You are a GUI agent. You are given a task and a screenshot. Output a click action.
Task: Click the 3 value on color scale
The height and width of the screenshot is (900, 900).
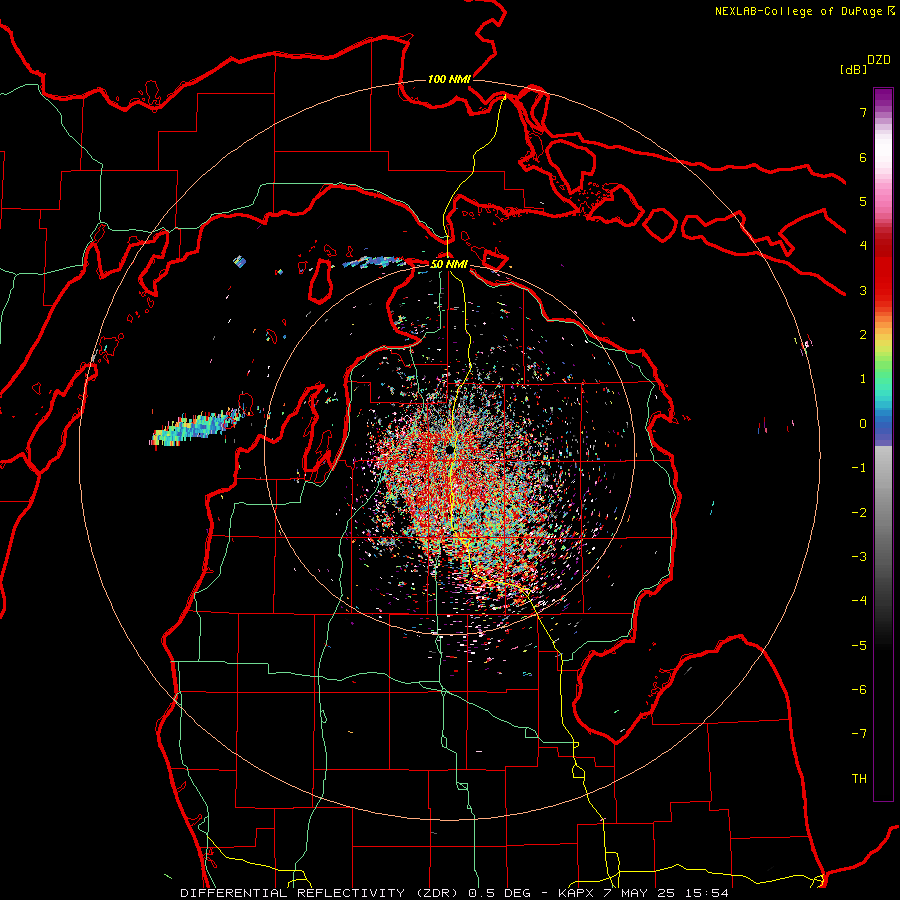click(x=863, y=290)
